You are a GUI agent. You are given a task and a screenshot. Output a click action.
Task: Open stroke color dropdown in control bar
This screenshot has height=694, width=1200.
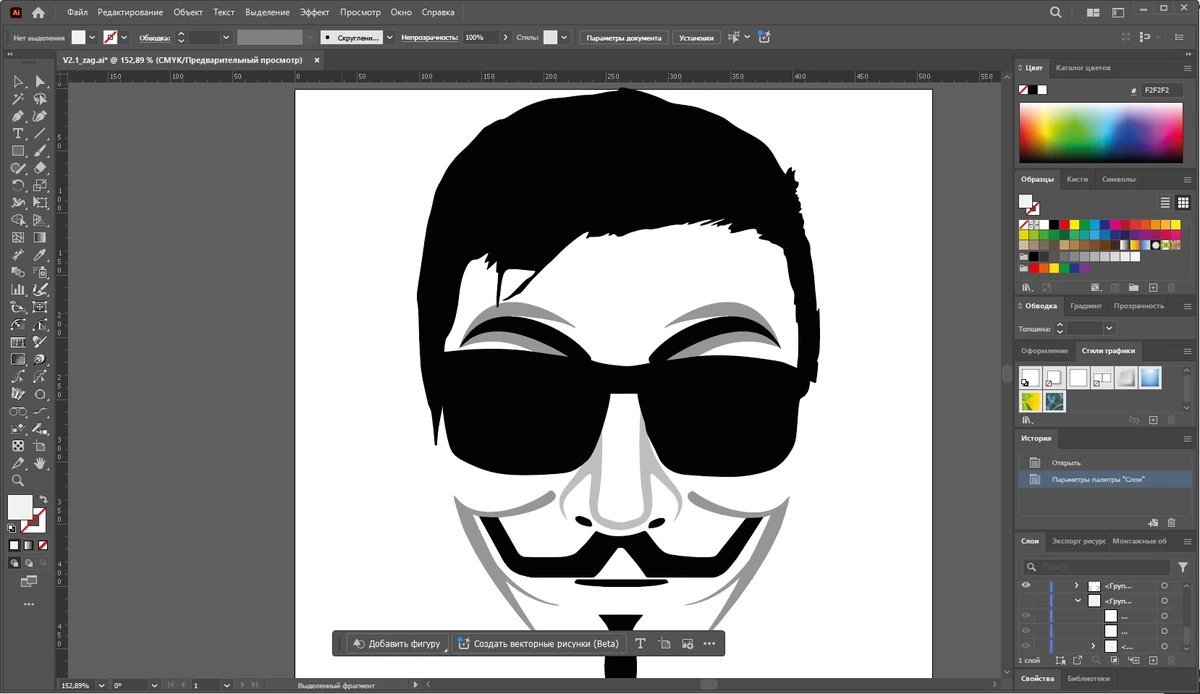tap(126, 37)
